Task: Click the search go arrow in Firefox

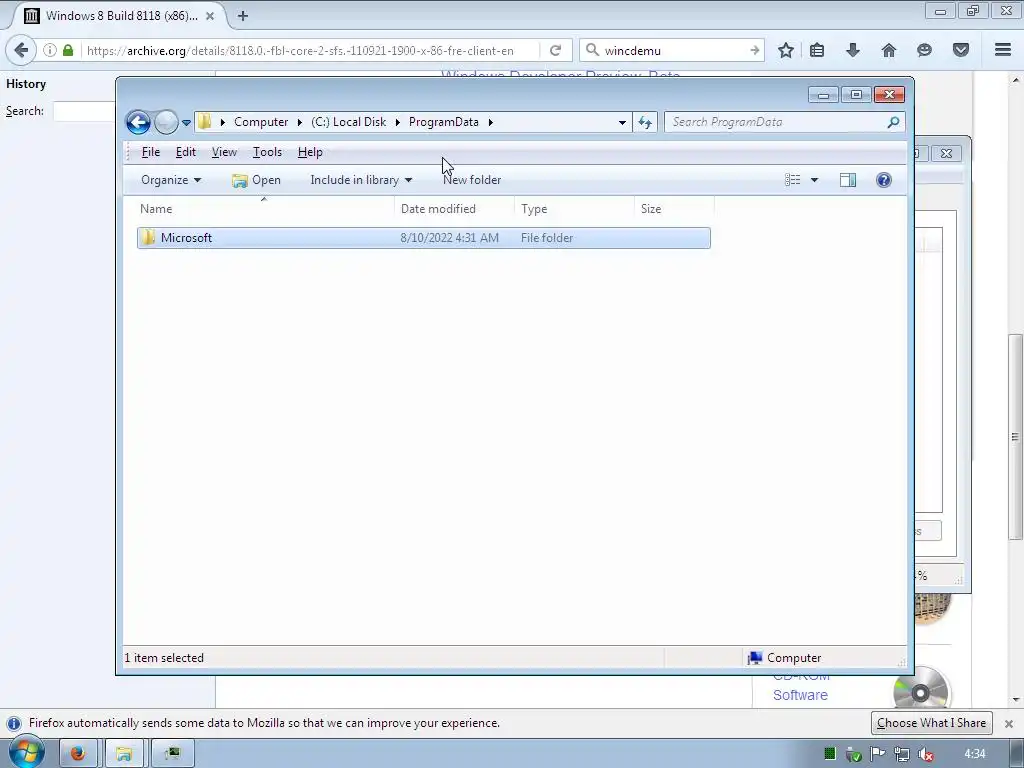Action: 754,50
